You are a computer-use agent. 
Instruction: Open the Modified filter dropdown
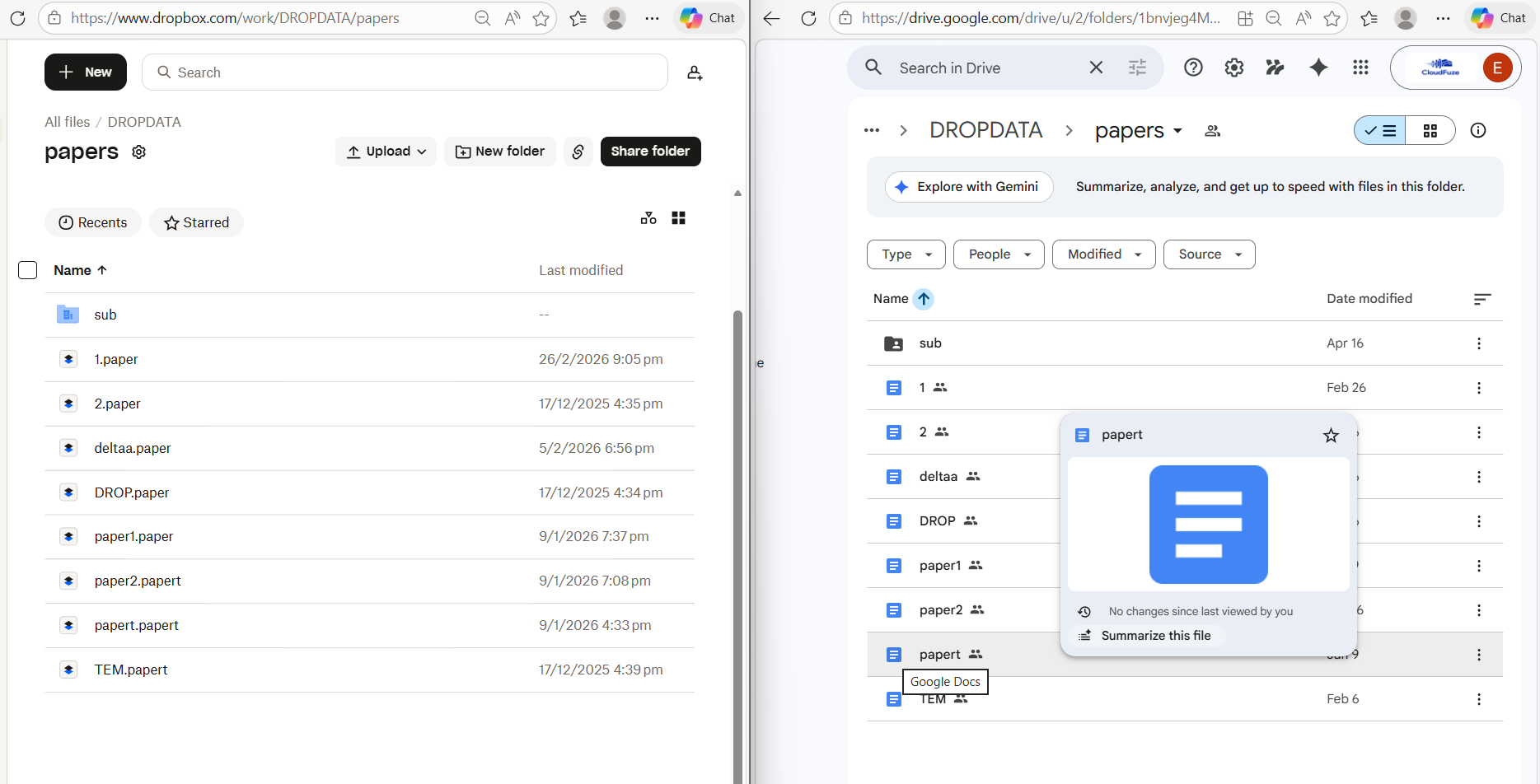(1104, 254)
